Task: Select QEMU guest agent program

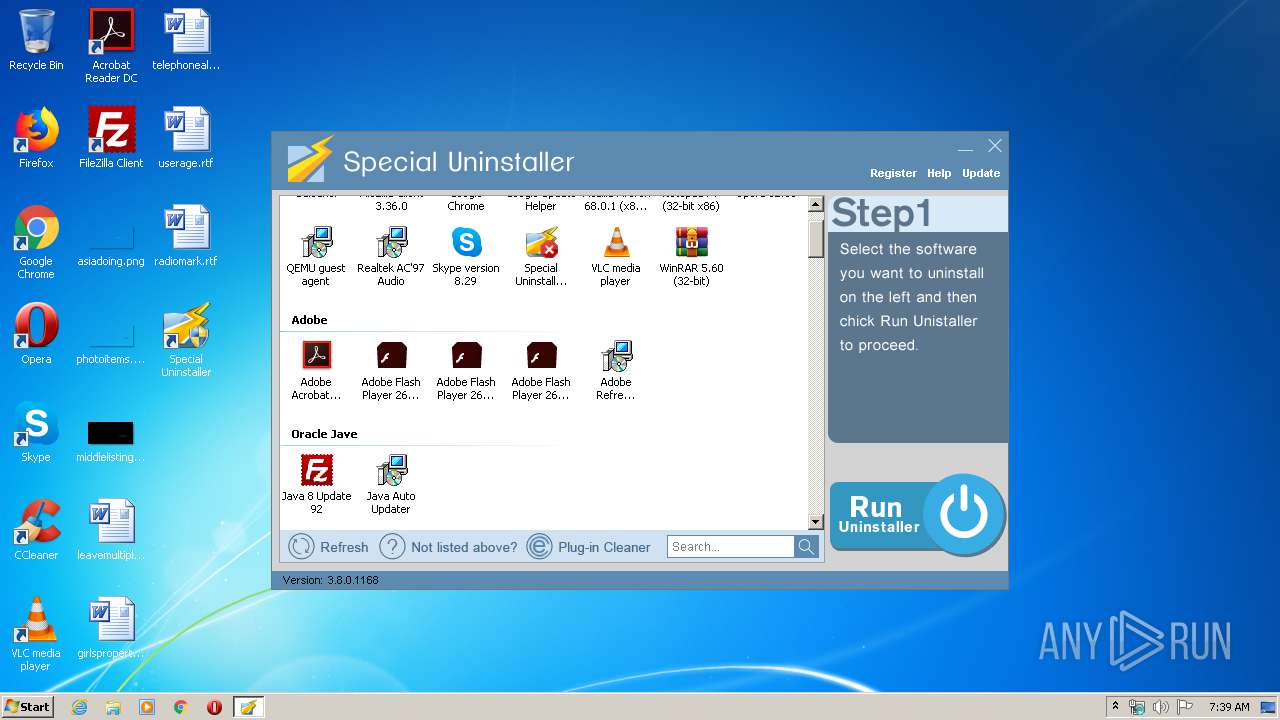Action: pyautogui.click(x=316, y=256)
